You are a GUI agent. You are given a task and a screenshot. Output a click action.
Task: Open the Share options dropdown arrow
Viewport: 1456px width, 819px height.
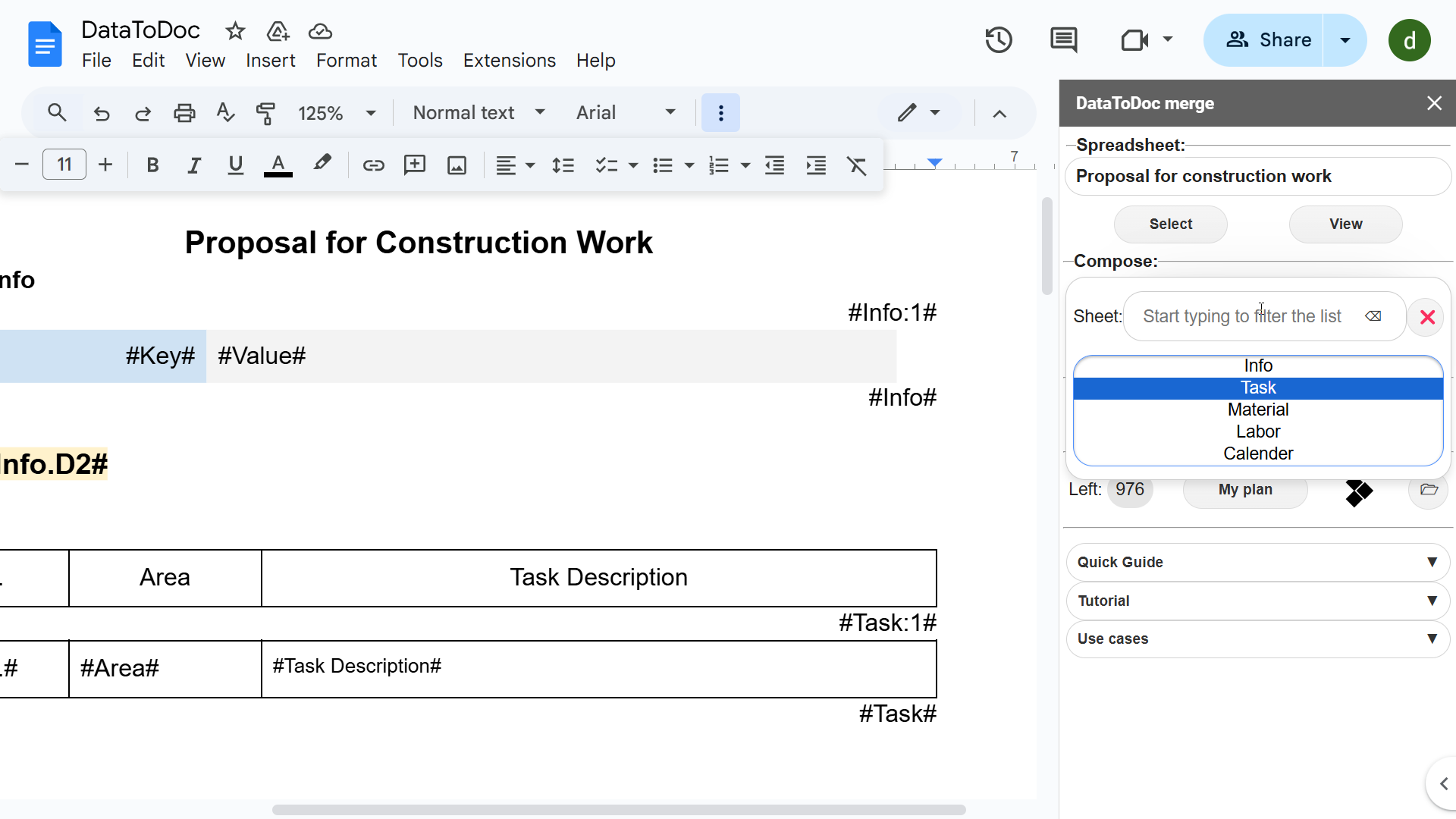1345,39
